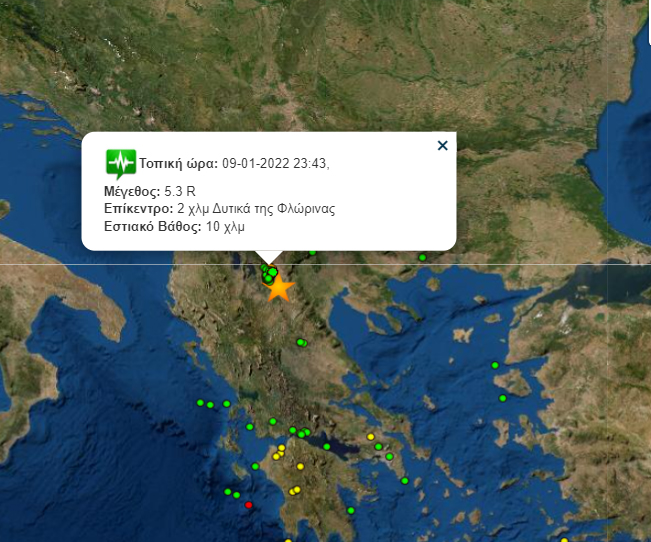Click the green seismograph icon in popup
This screenshot has height=542, width=651.
120,162
